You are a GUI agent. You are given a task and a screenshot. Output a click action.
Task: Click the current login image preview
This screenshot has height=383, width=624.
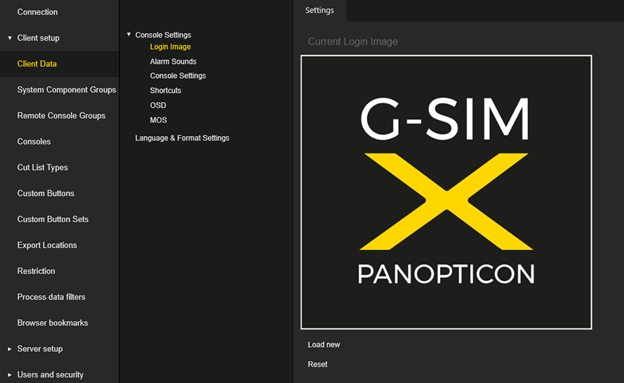pyautogui.click(x=446, y=192)
